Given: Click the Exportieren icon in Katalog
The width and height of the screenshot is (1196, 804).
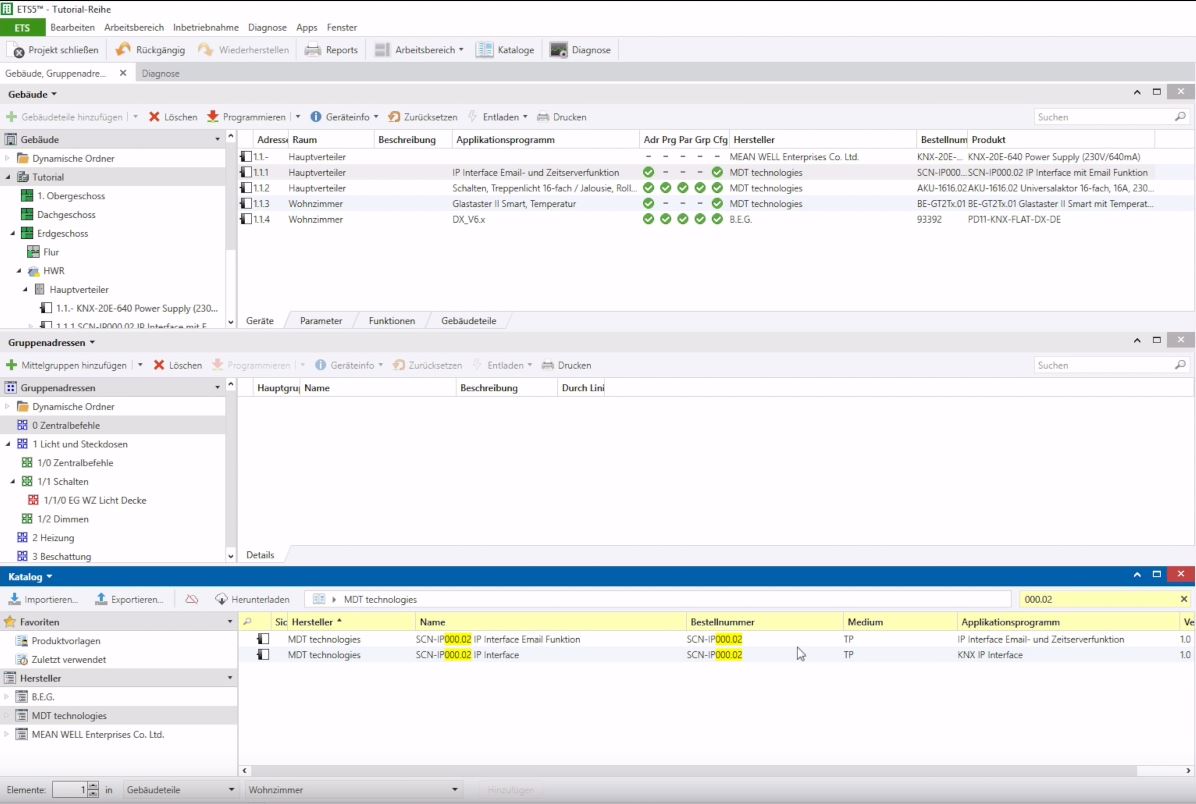Looking at the screenshot, I should 101,600.
